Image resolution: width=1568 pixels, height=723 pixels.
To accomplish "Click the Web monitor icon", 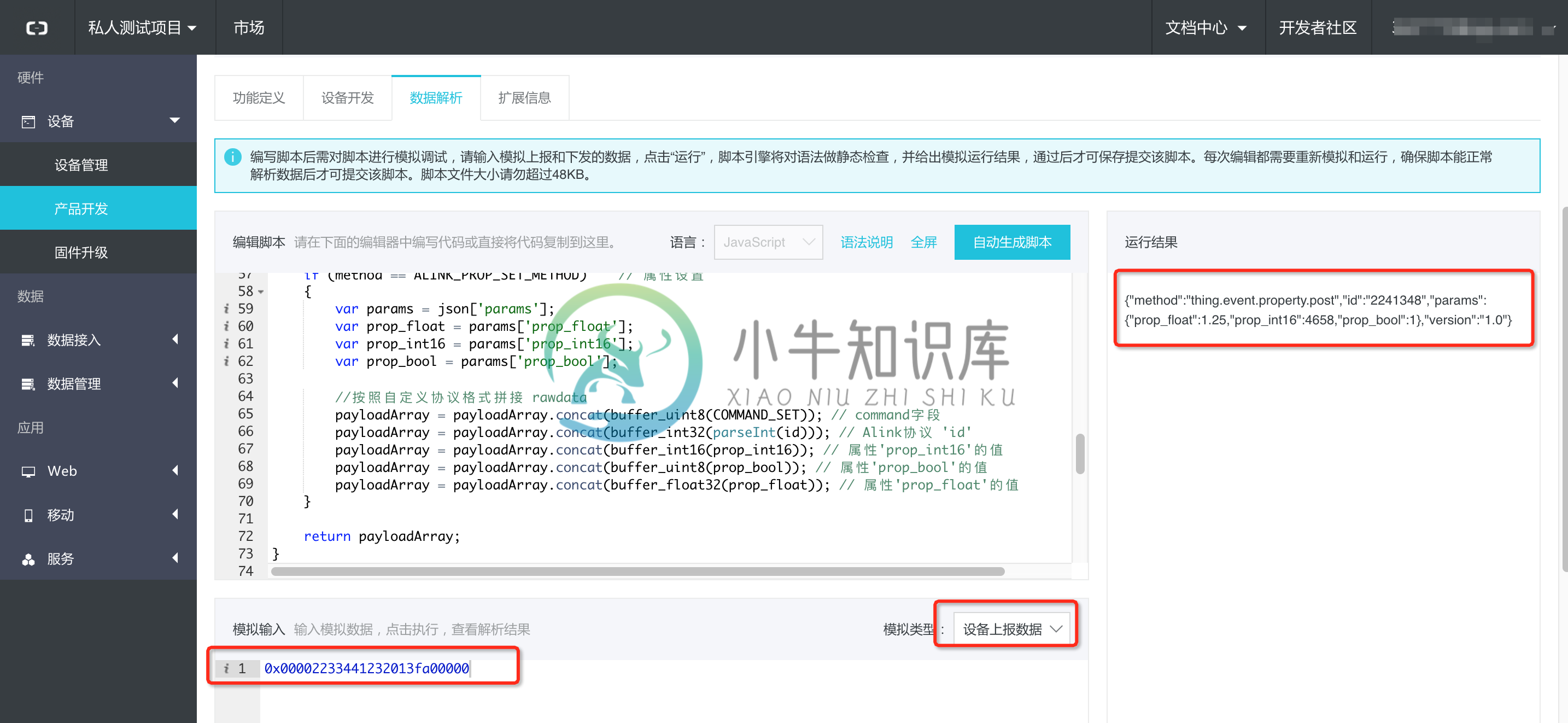I will (28, 471).
